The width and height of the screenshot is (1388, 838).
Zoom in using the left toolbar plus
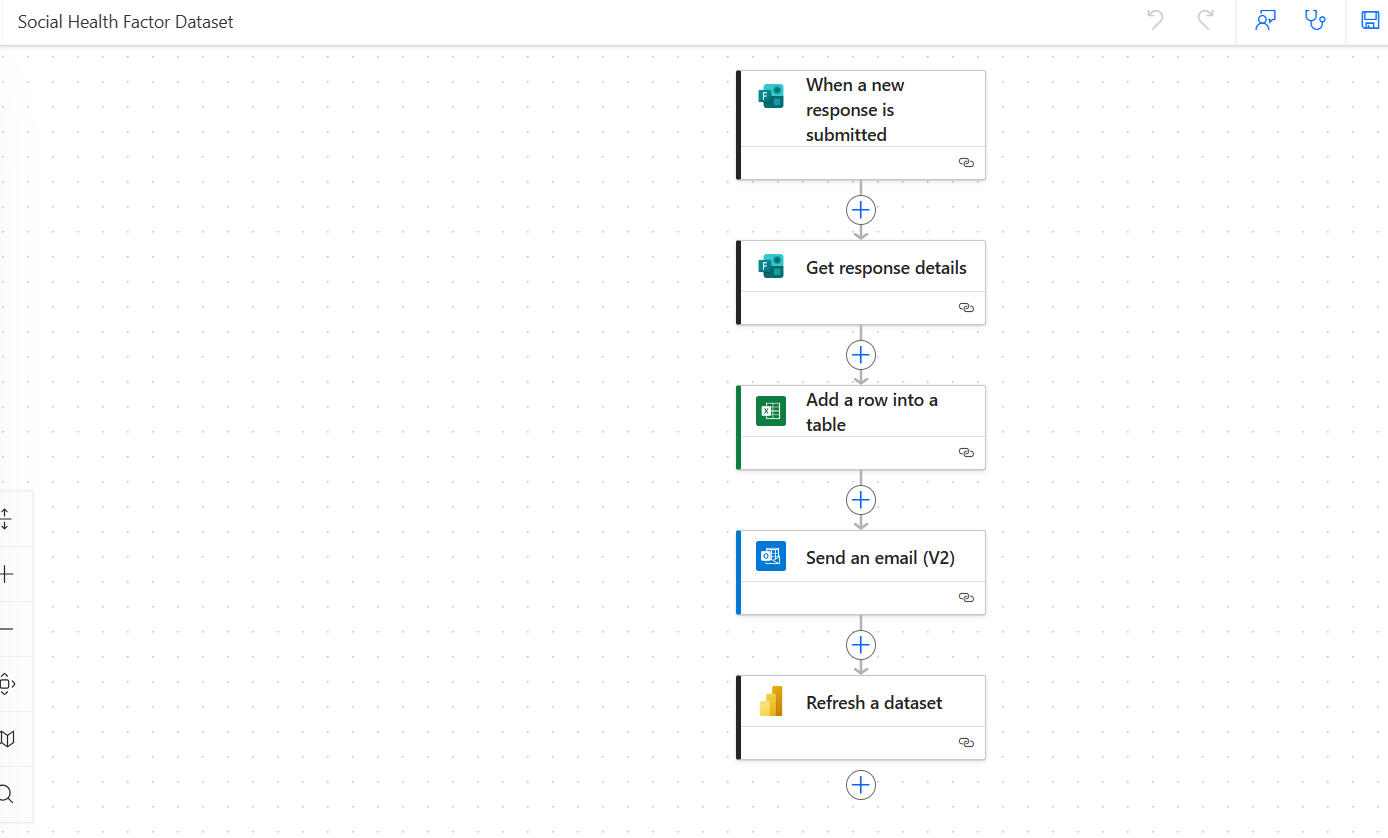point(7,574)
